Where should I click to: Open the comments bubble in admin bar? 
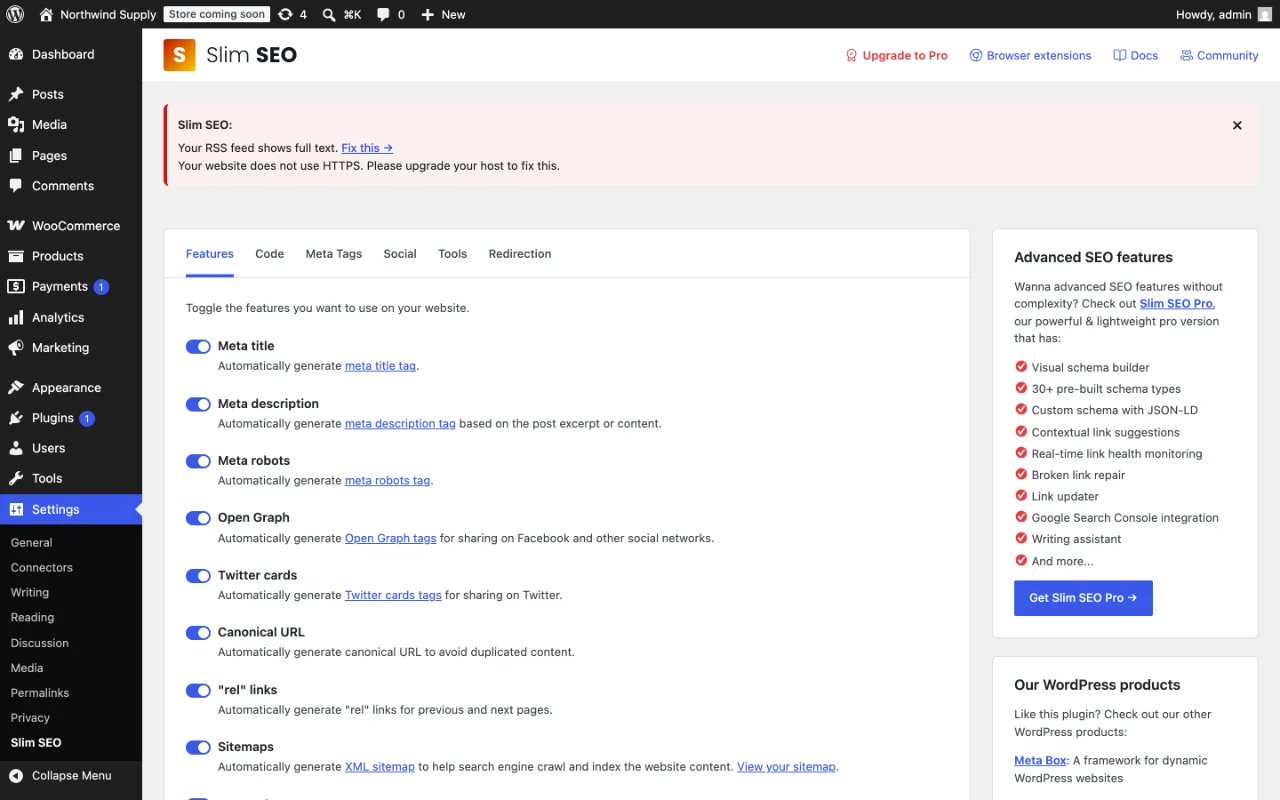point(391,14)
